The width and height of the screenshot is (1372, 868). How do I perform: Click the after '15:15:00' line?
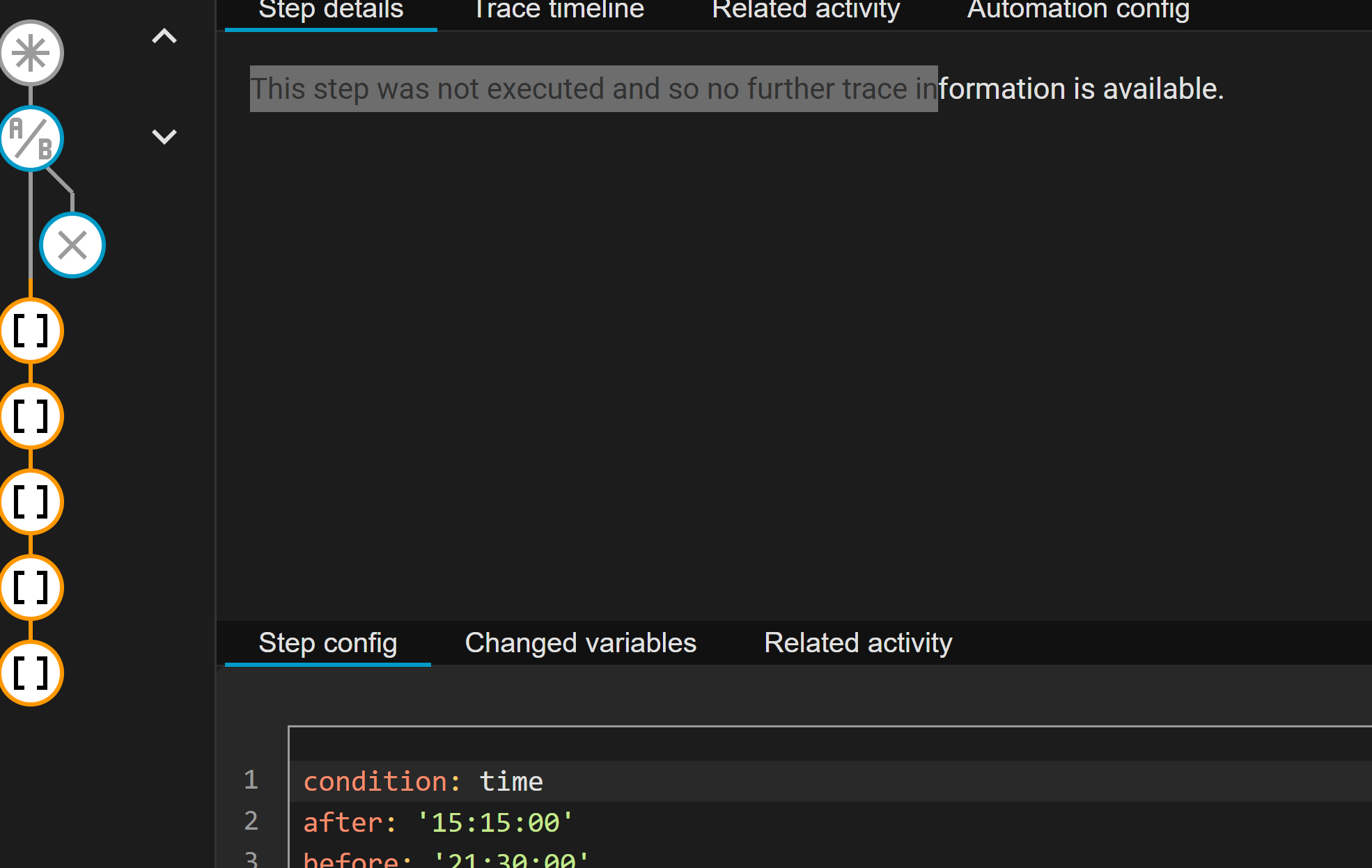[x=439, y=822]
